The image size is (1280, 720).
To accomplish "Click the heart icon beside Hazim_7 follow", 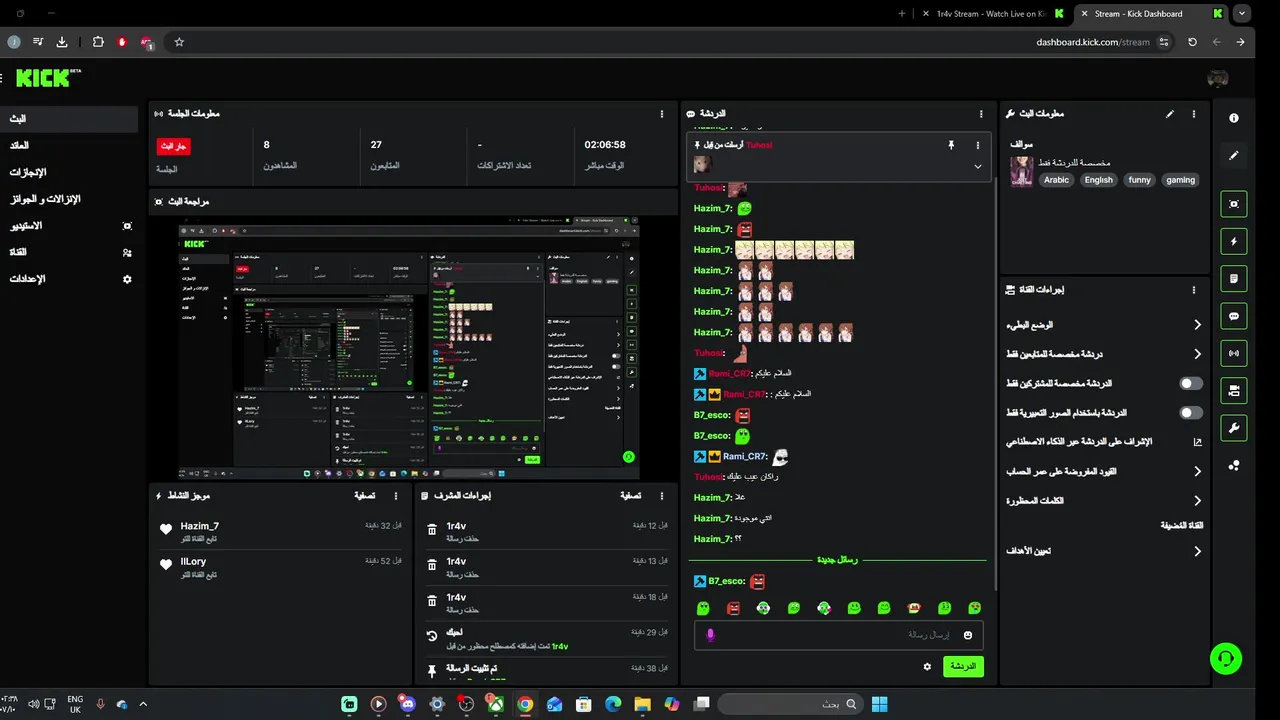I will coord(166,530).
